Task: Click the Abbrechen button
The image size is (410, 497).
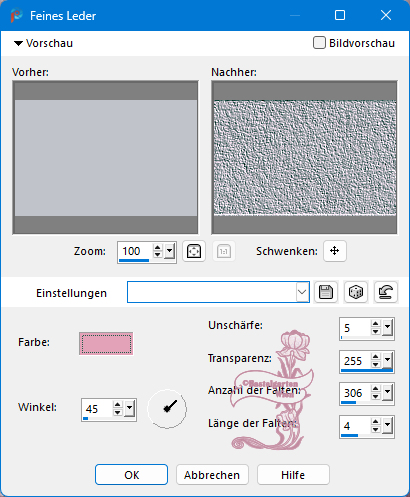Action: (x=212, y=475)
